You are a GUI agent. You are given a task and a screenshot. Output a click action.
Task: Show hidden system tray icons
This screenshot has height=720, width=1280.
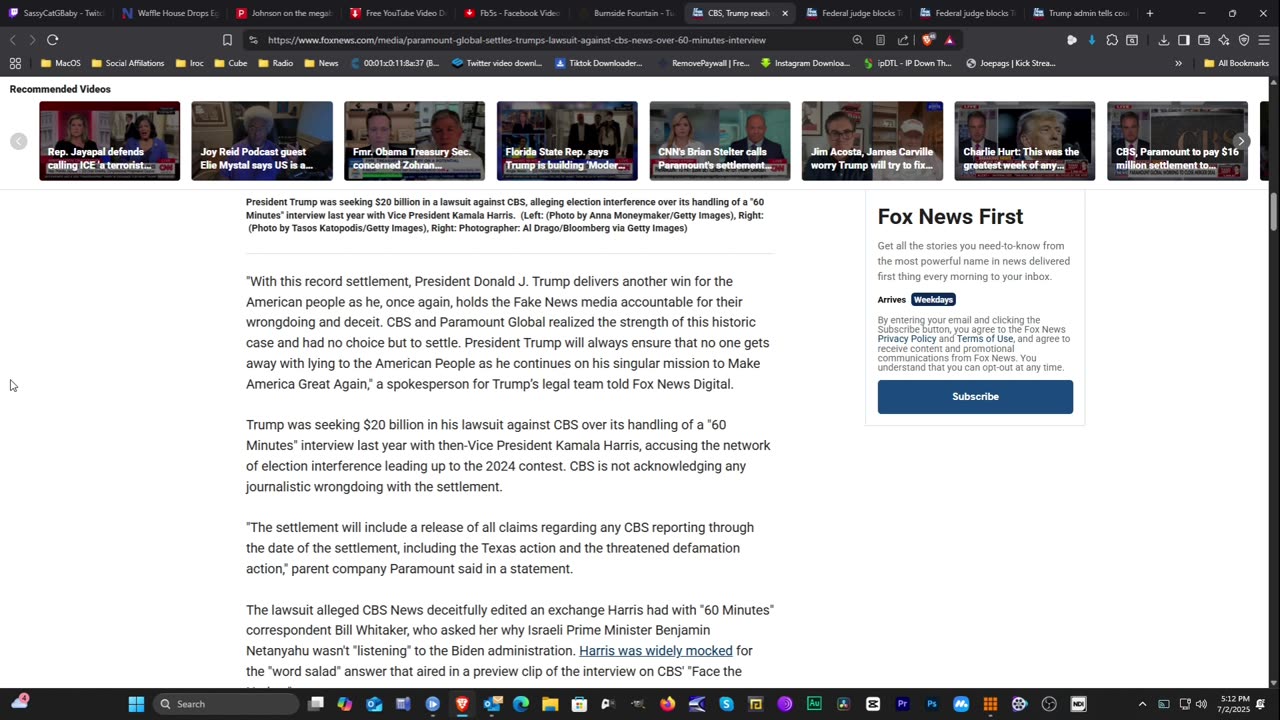pyautogui.click(x=1142, y=704)
